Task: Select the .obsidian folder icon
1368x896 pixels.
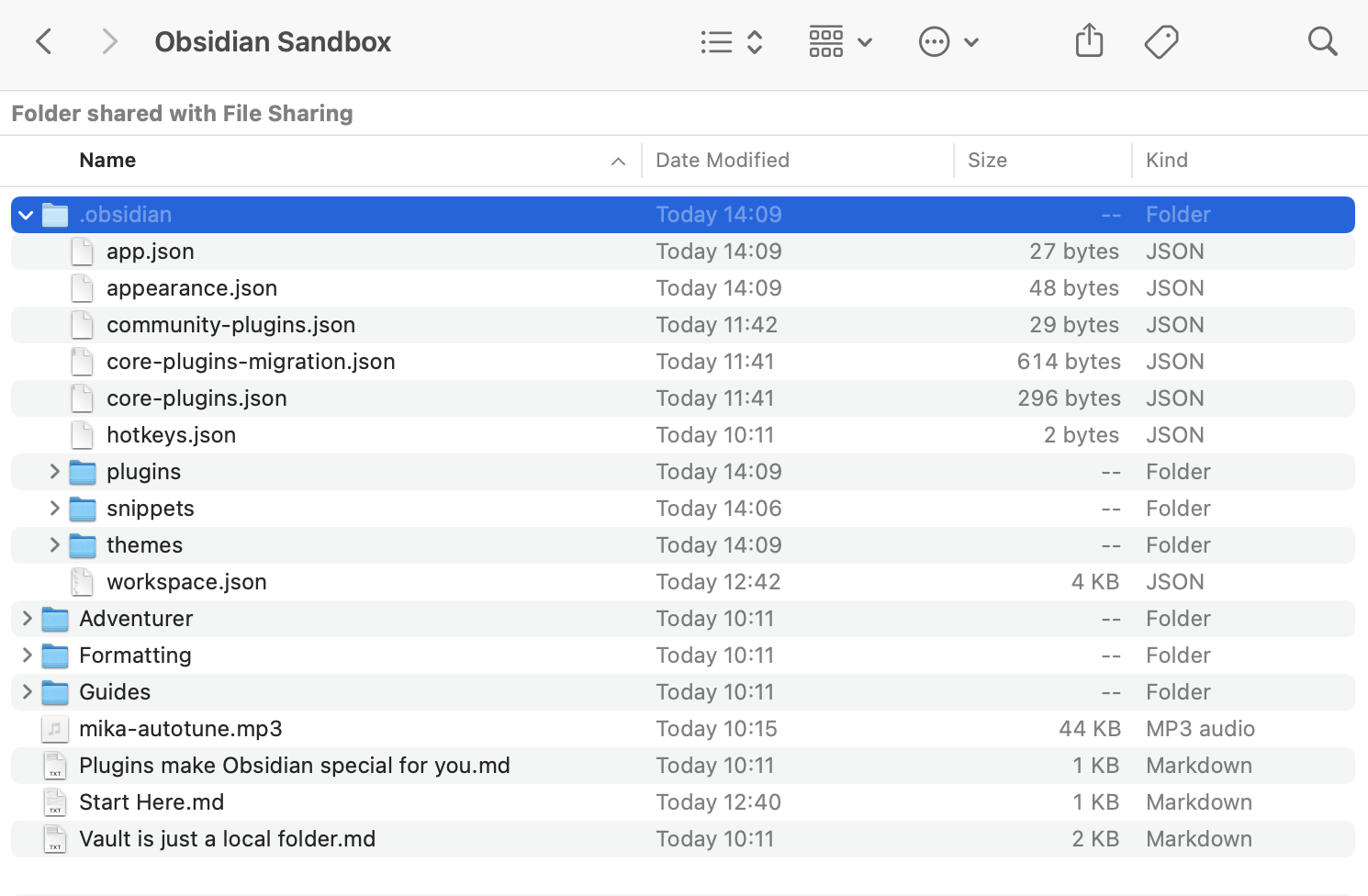Action: (55, 215)
